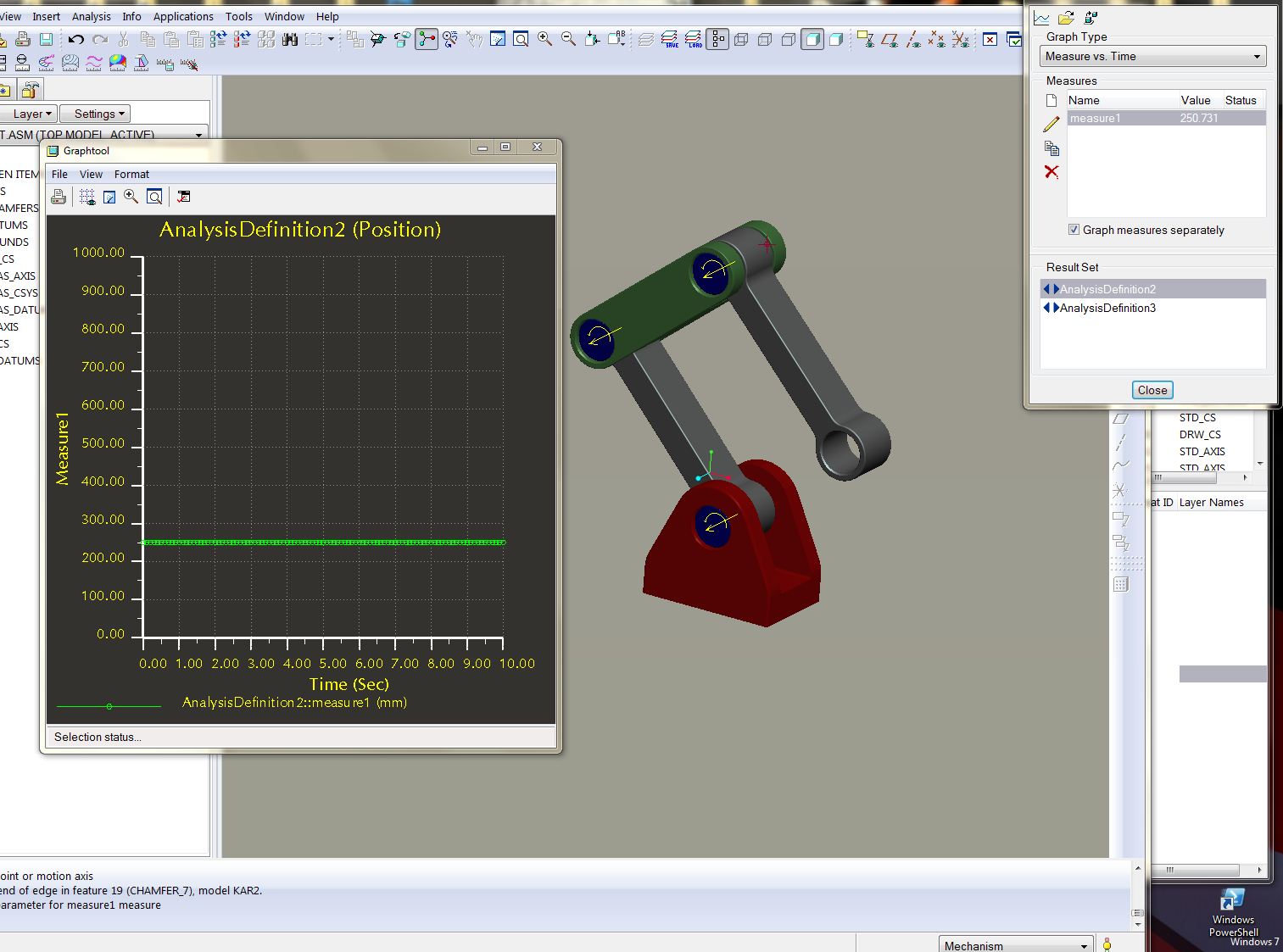Viewport: 1283px width, 952px height.
Task: Select AnalysisDefinition3 in the Result Set list
Action: click(x=1107, y=308)
